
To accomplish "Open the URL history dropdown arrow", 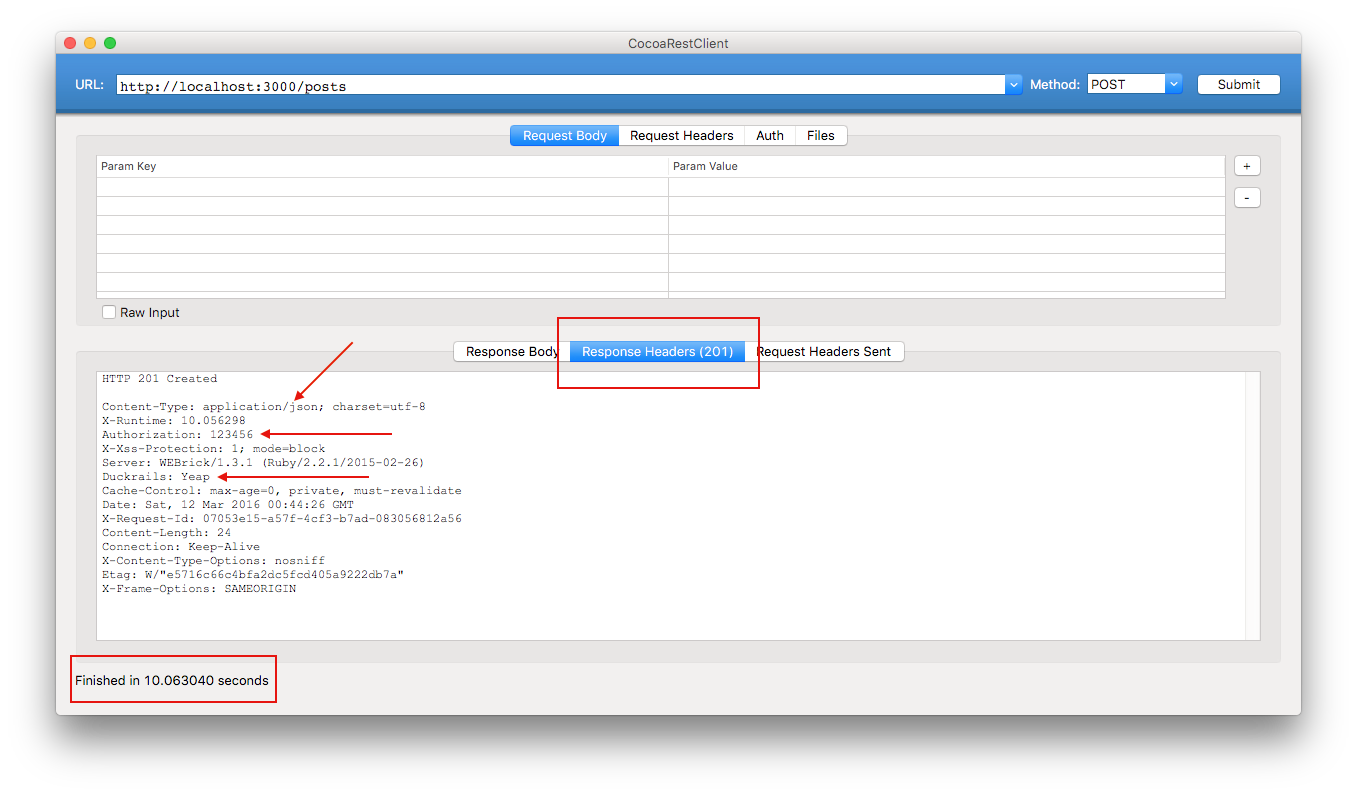I will [x=1014, y=85].
